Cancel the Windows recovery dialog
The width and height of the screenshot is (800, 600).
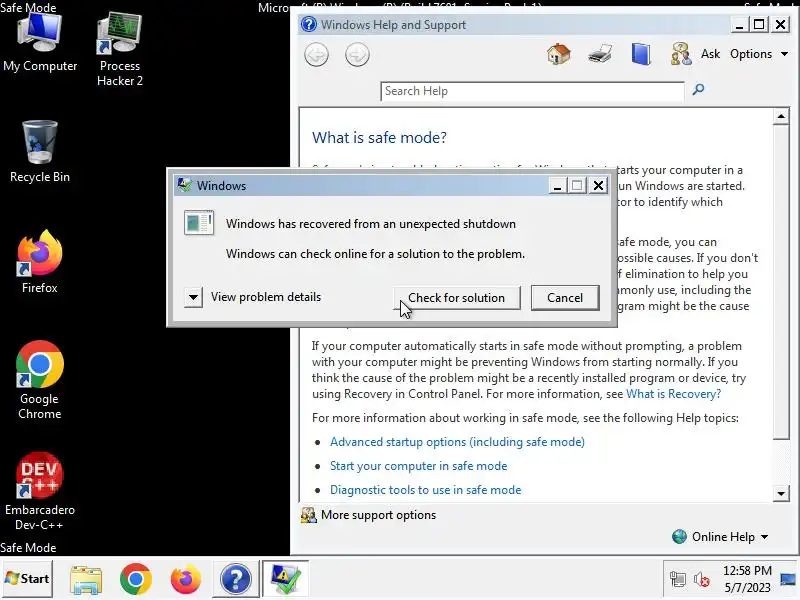pos(565,297)
